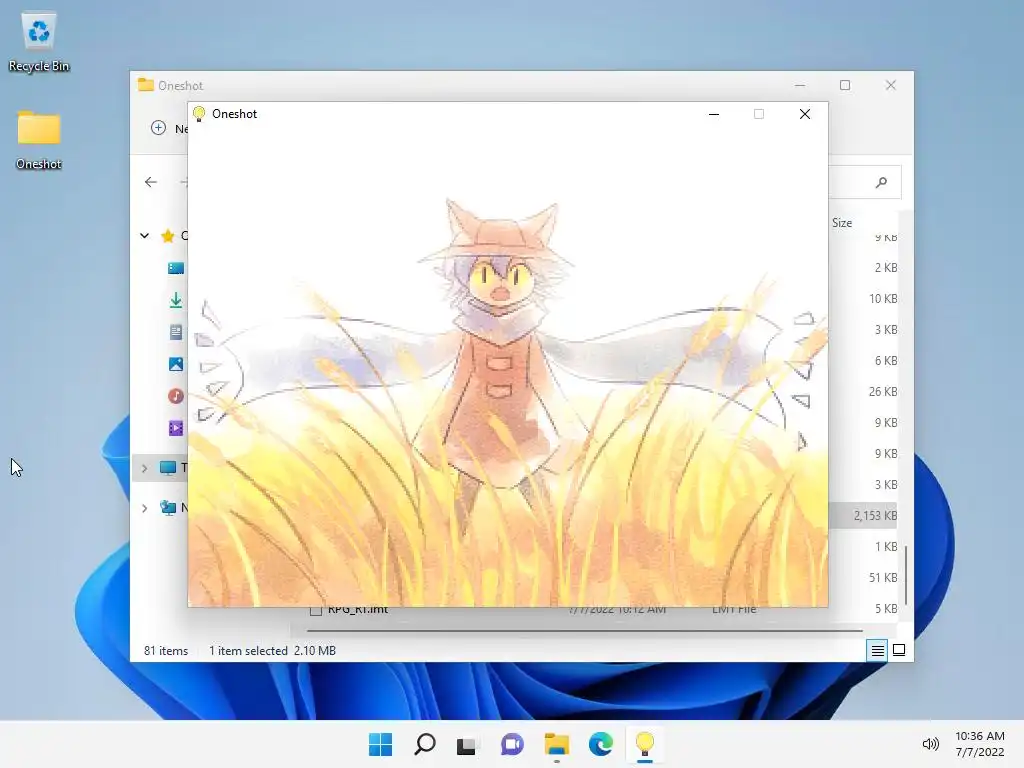The width and height of the screenshot is (1024, 768).
Task: Open the Desktop shortcut in sidebar
Action: (x=176, y=268)
